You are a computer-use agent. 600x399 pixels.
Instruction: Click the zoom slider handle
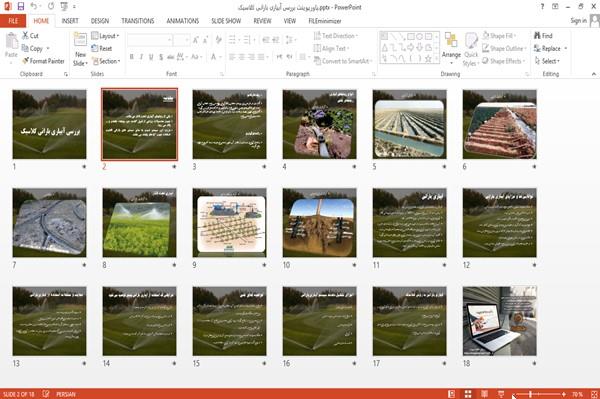point(530,394)
